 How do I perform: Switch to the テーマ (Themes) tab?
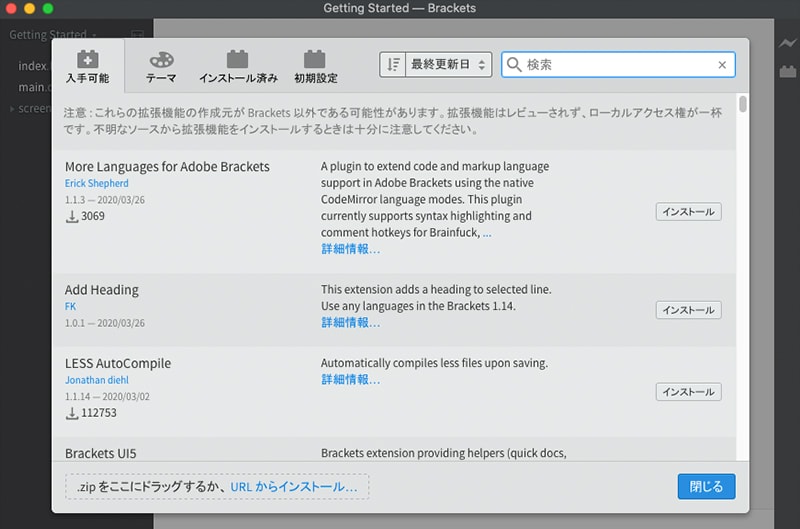161,67
